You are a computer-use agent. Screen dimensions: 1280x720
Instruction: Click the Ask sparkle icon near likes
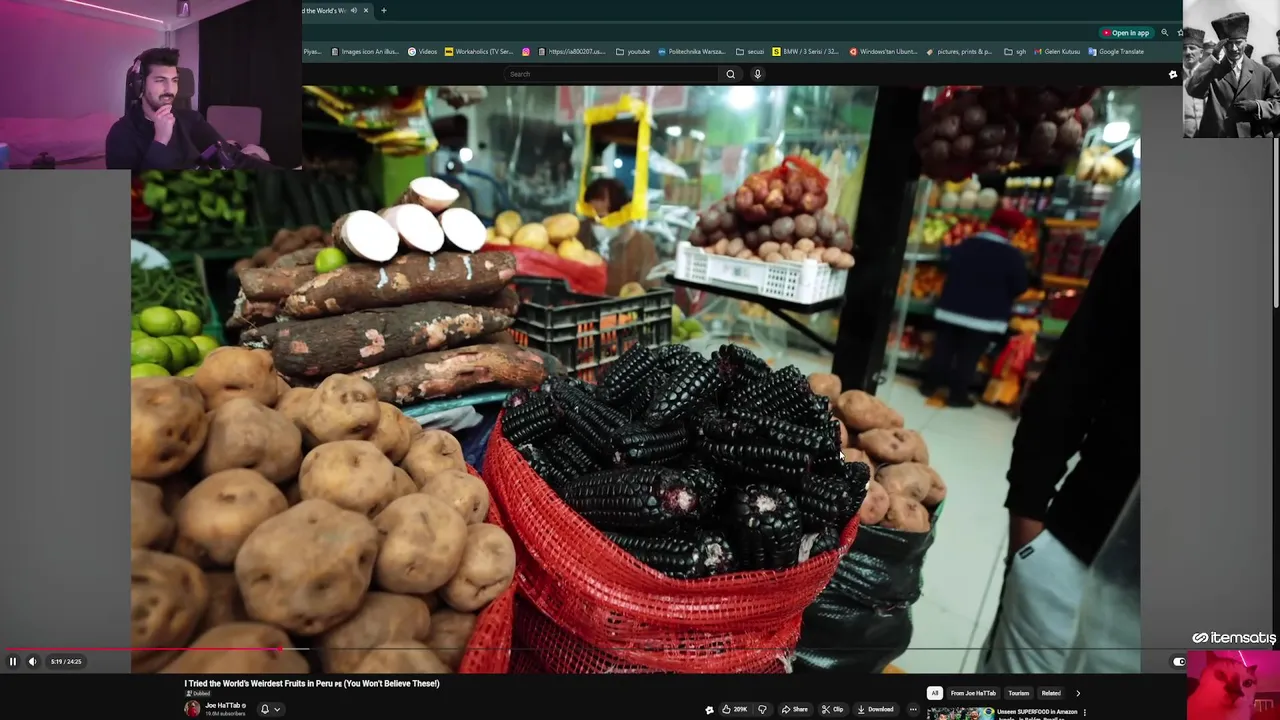pos(709,710)
